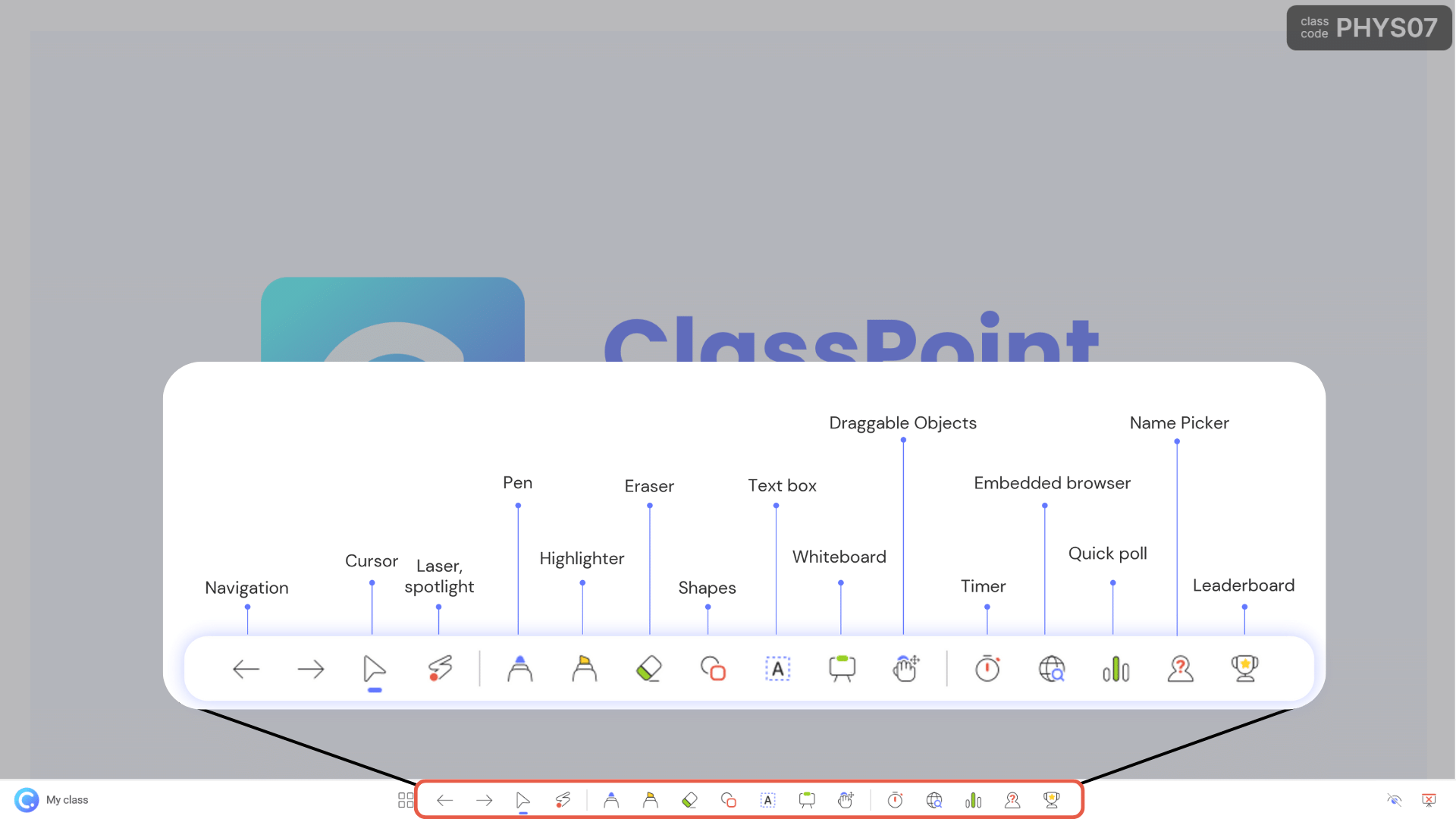
Task: Open the Leaderboard panel
Action: click(x=1050, y=800)
